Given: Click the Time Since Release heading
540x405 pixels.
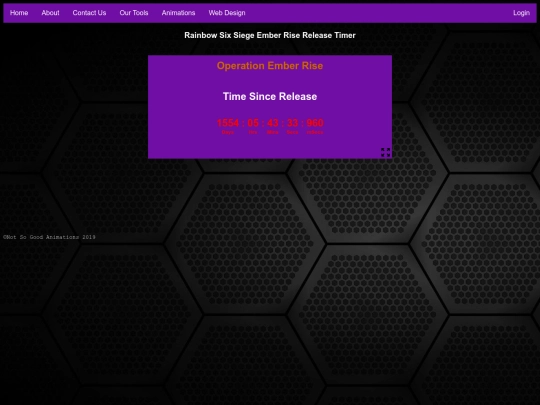Looking at the screenshot, I should pyautogui.click(x=270, y=96).
